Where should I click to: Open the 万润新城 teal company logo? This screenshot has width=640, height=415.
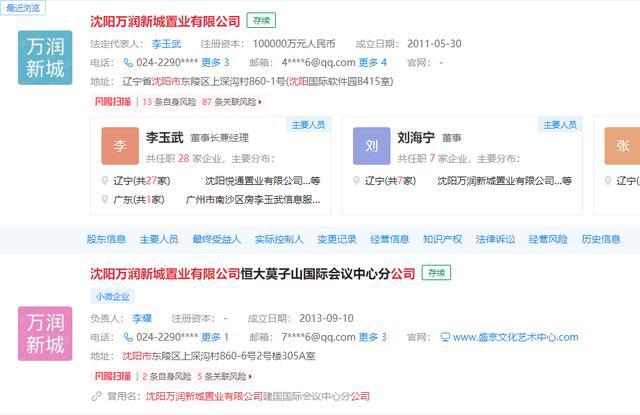point(45,58)
